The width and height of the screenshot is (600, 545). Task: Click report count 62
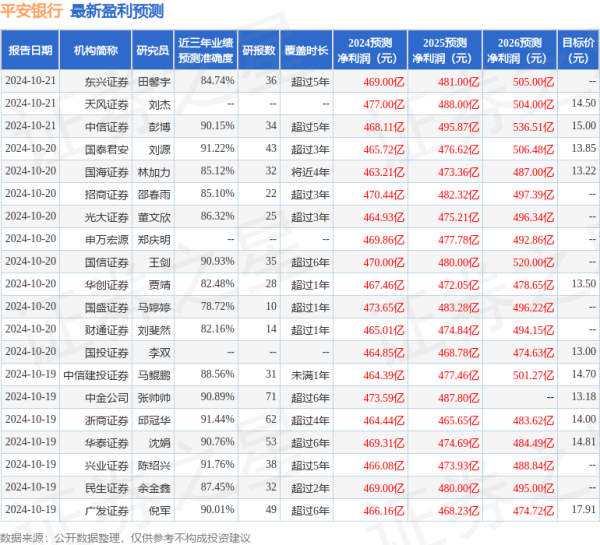click(271, 419)
